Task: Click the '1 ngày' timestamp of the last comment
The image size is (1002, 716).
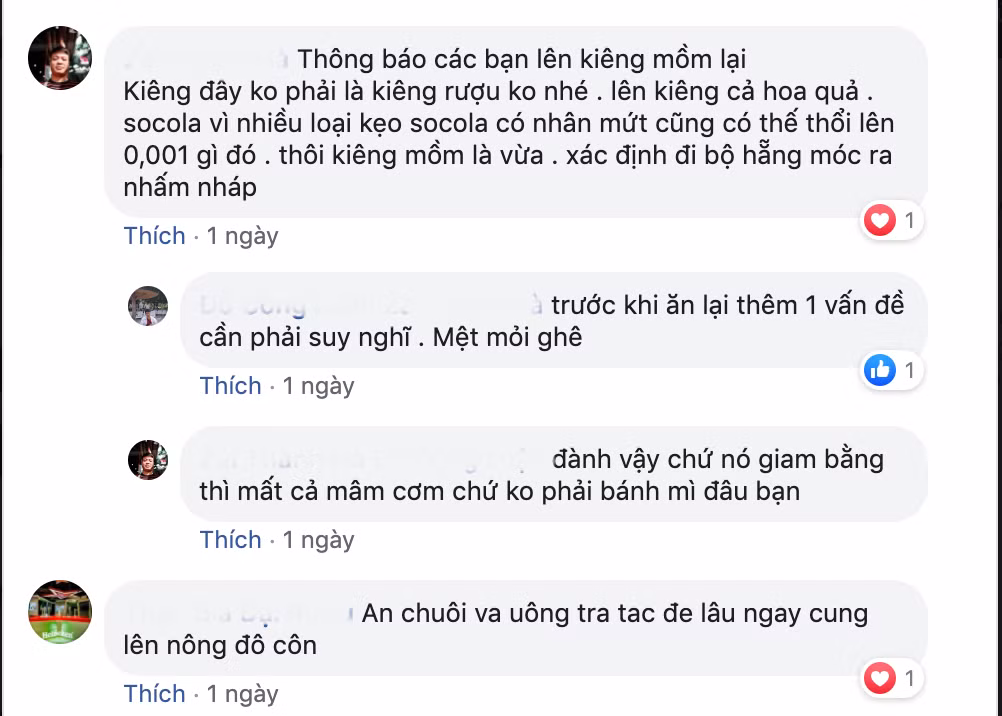Action: click(243, 693)
